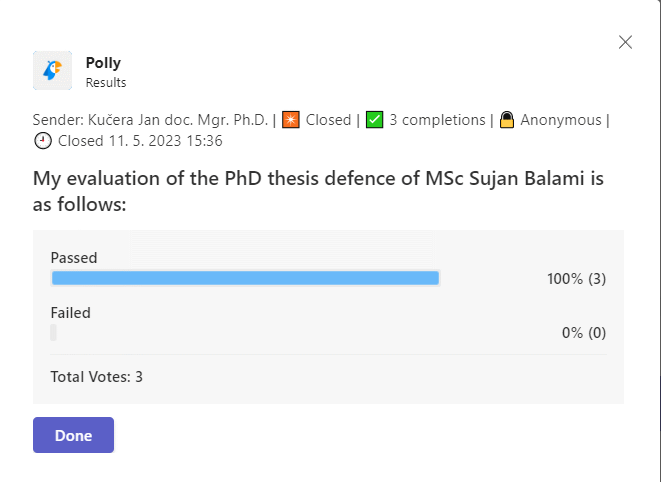Viewport: 661px width, 482px height.
Task: Click the Results subtitle under Polly
Action: click(x=105, y=82)
